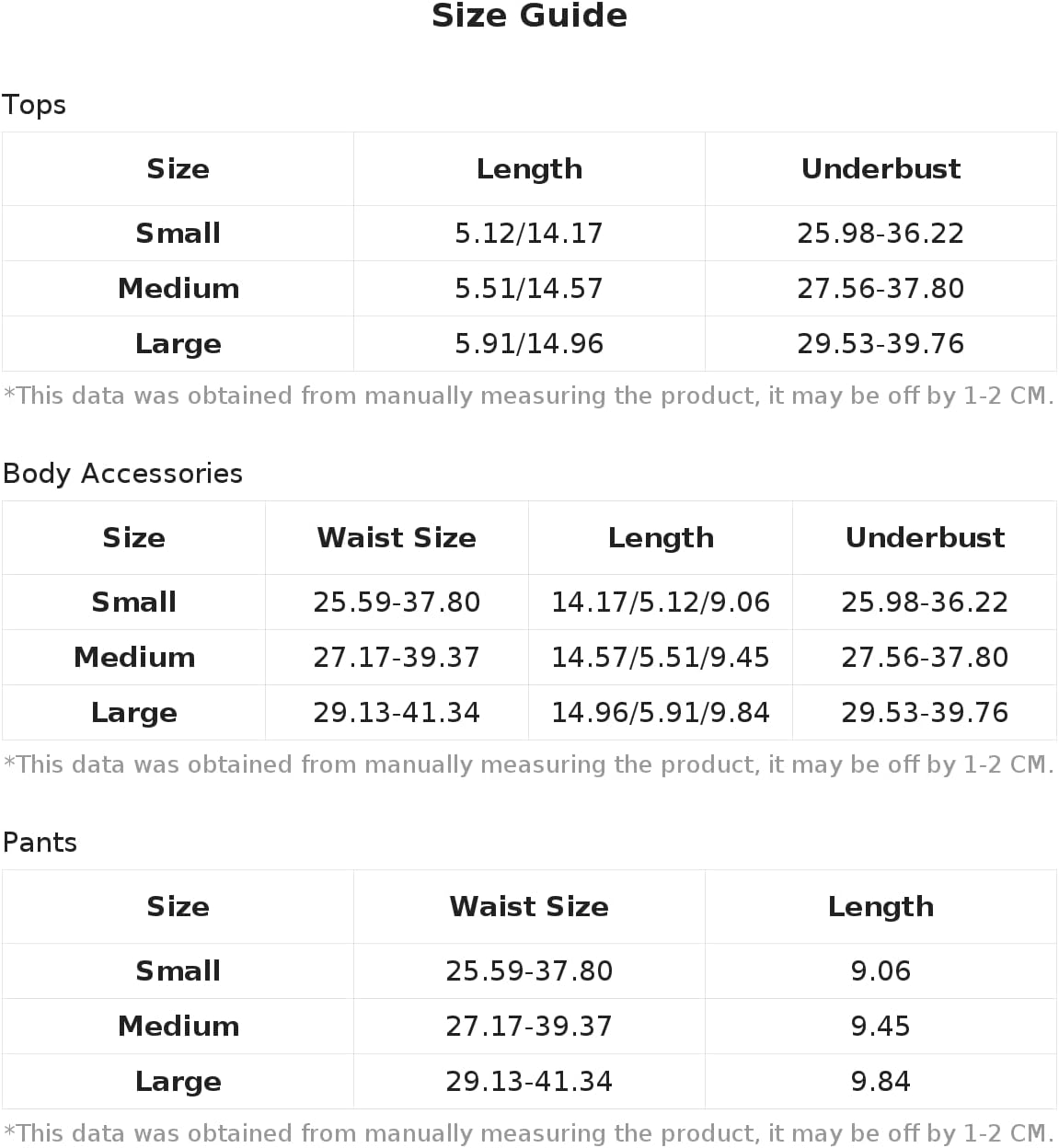
Task: Click the 9.06 length value in Pants
Action: tap(881, 971)
